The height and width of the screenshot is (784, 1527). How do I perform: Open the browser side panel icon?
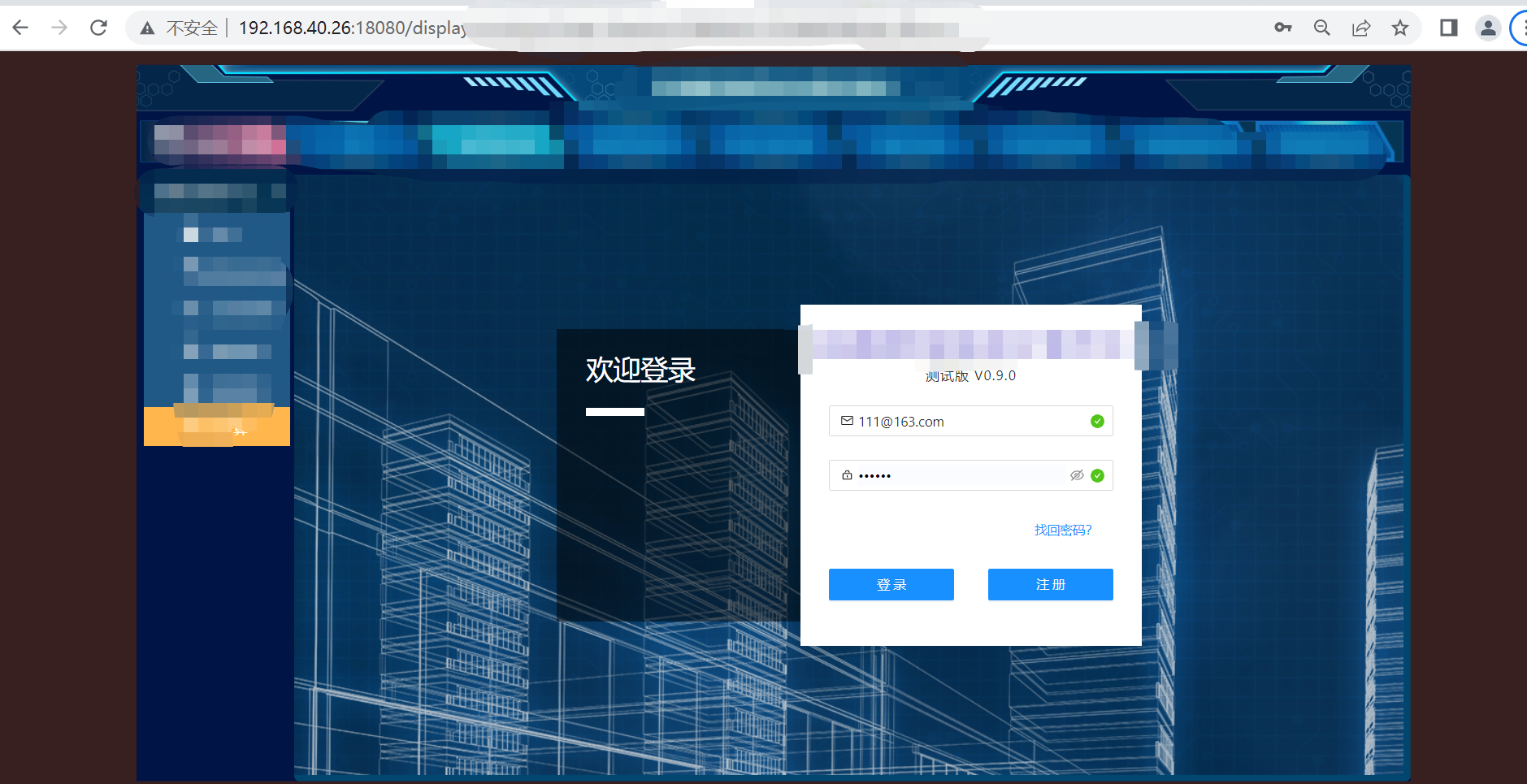tap(1448, 27)
